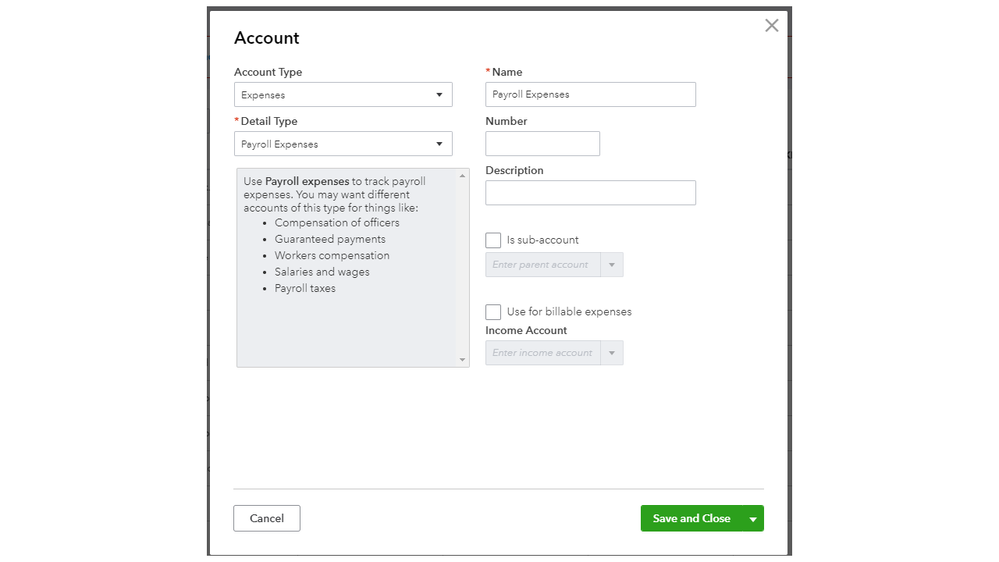Open the Account Type dropdown

[343, 95]
